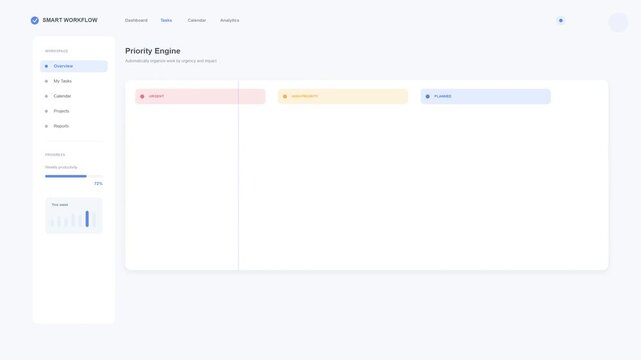Open the user avatar circle at top right
641x360 pixels.
tap(618, 22)
